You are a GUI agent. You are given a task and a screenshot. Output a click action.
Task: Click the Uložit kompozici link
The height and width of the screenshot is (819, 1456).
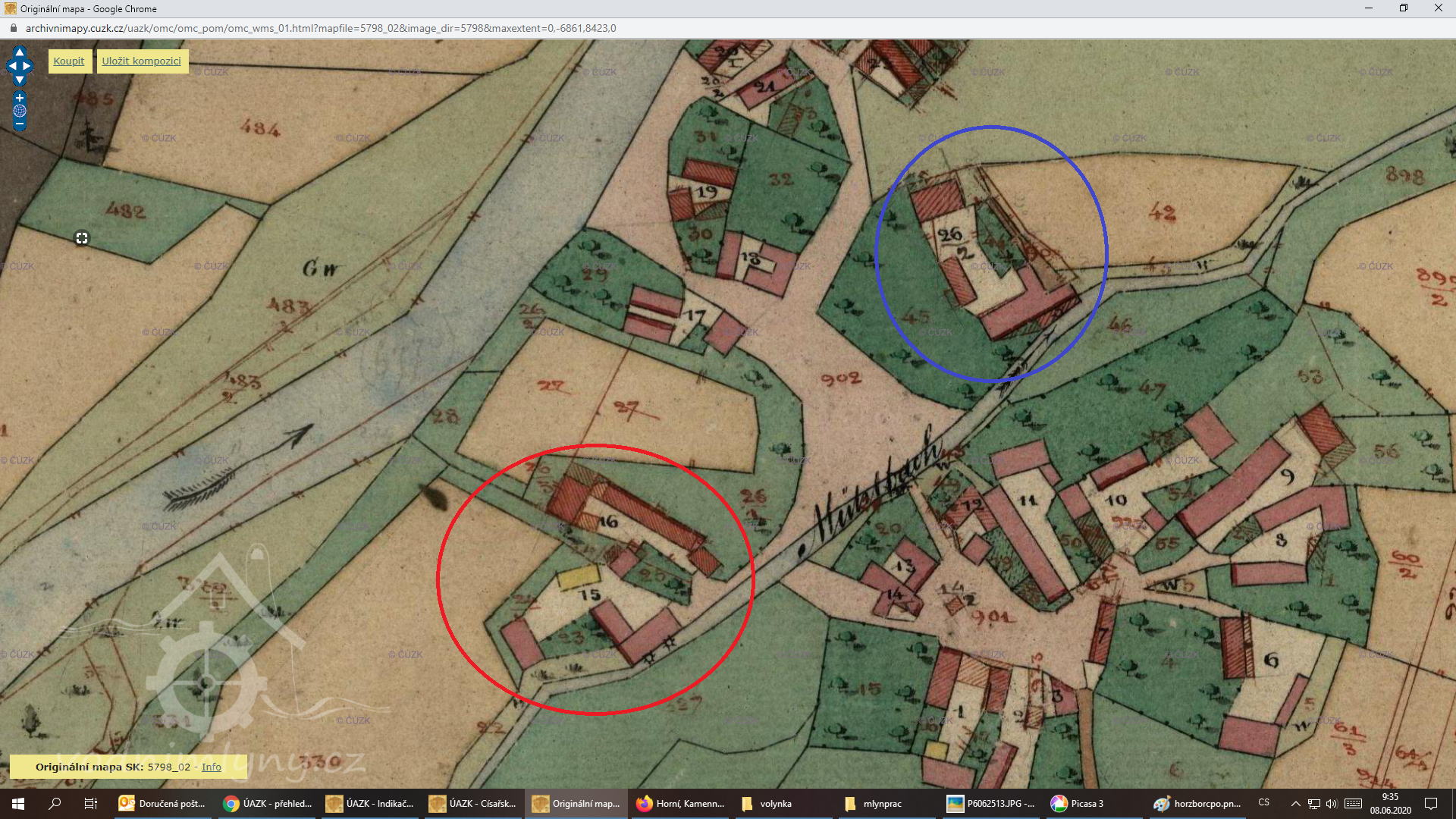(142, 61)
